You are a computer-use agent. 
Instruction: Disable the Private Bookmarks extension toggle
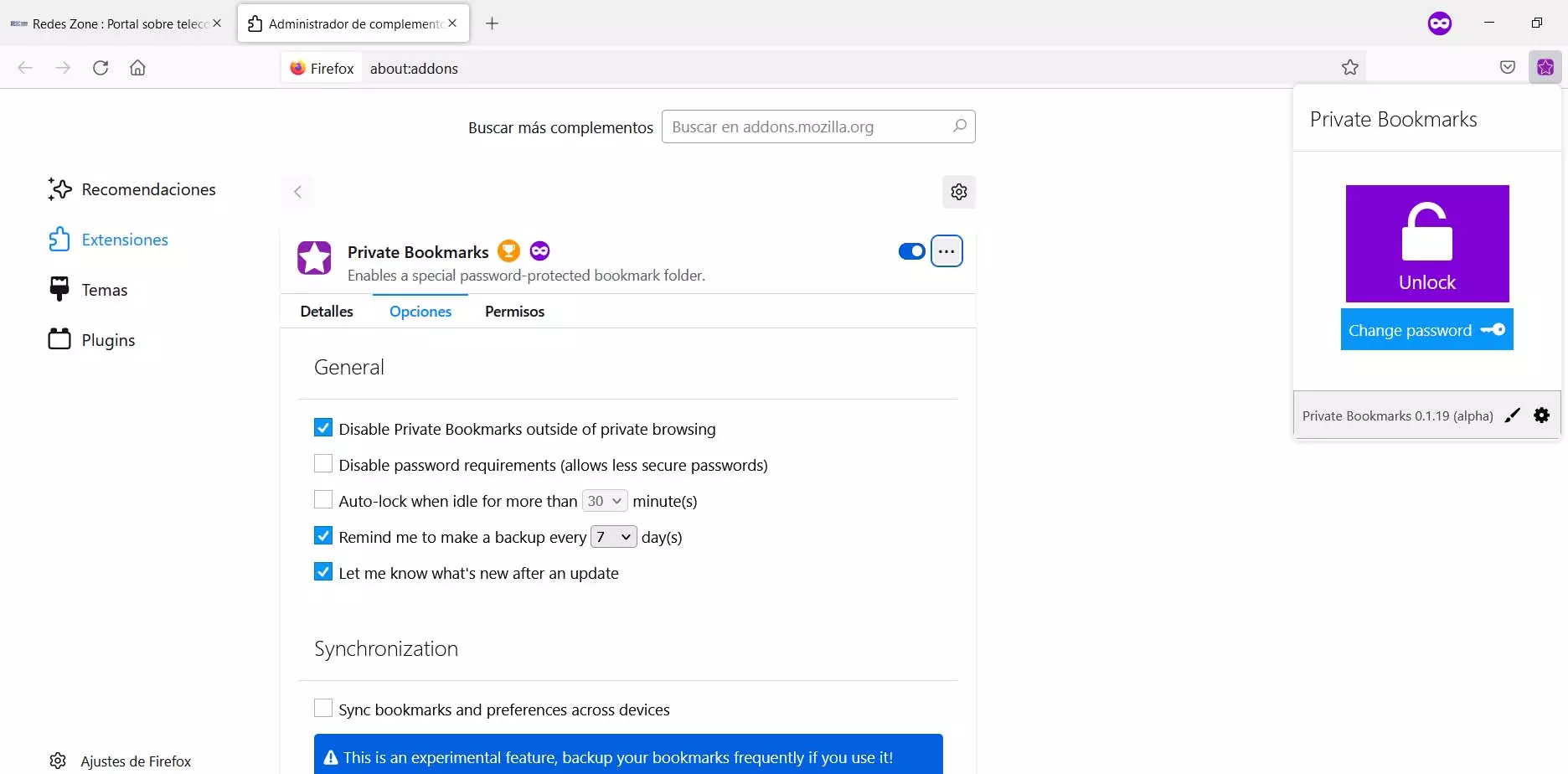(911, 251)
